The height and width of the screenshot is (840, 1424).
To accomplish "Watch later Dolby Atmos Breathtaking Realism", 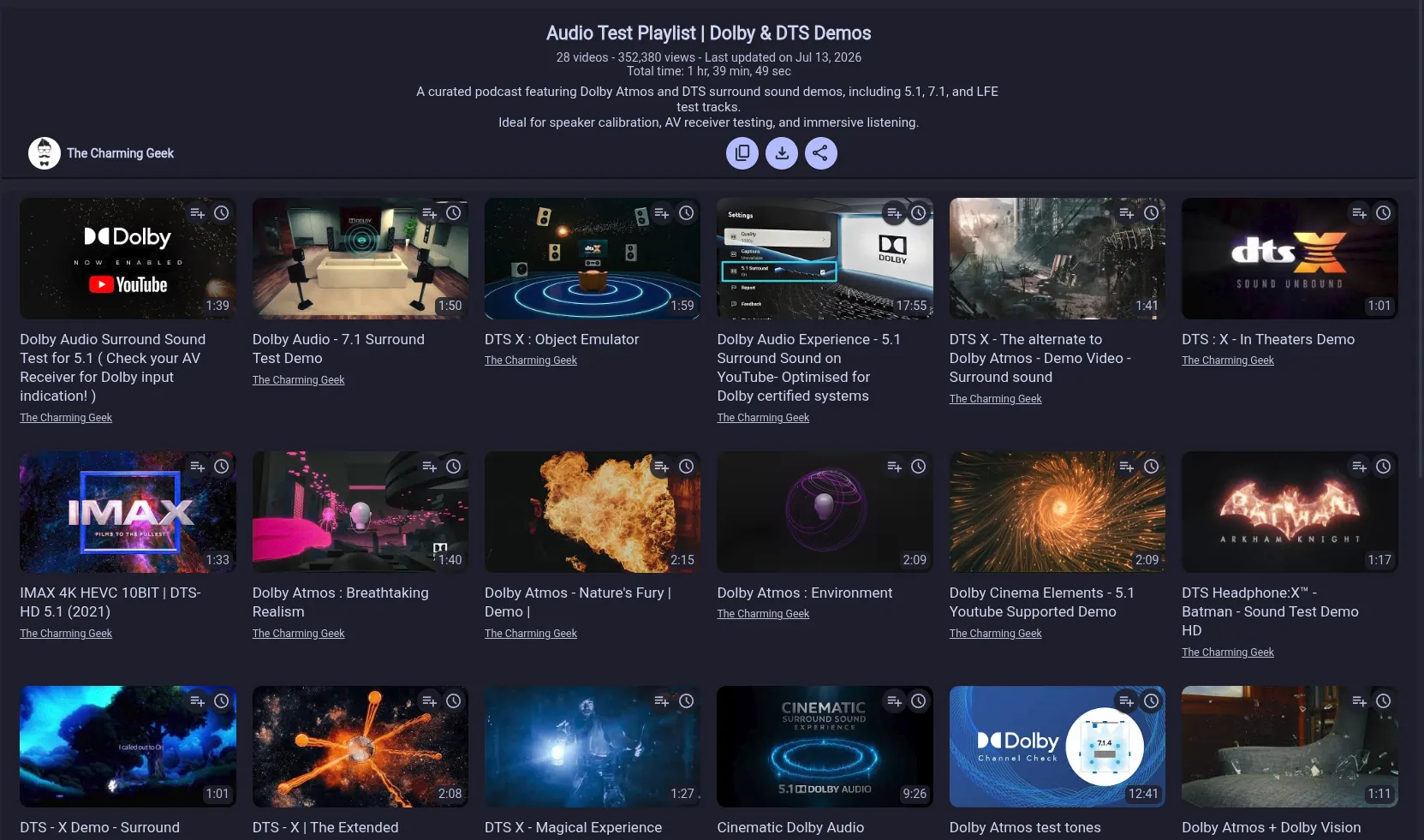I will (454, 467).
